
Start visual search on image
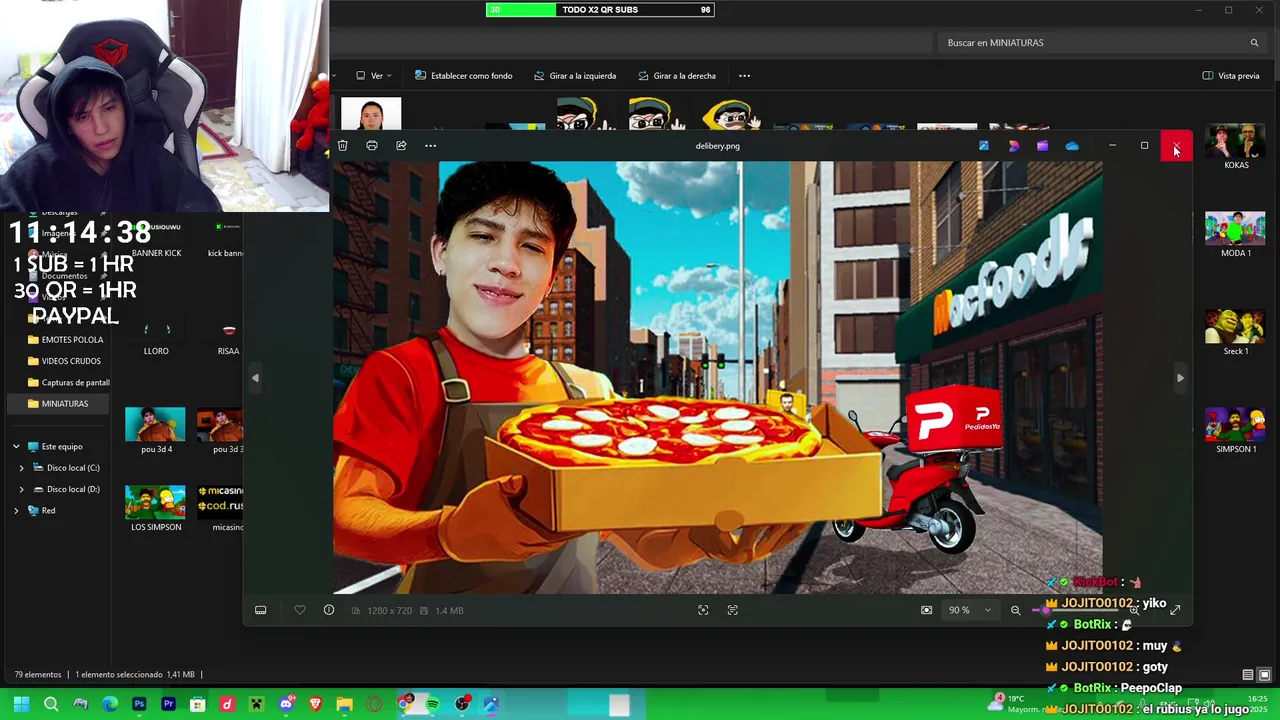point(703,610)
